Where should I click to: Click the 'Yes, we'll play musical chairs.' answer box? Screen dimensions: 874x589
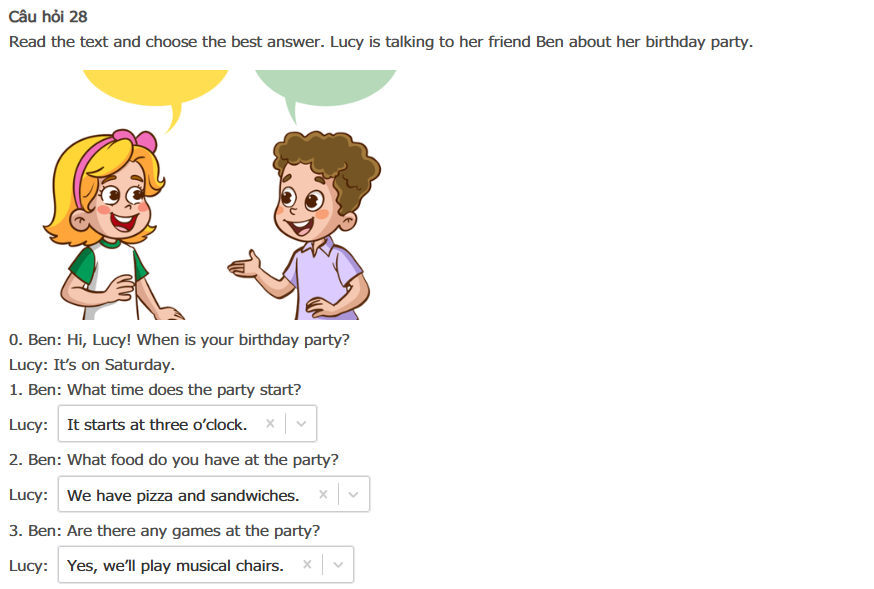click(x=175, y=565)
